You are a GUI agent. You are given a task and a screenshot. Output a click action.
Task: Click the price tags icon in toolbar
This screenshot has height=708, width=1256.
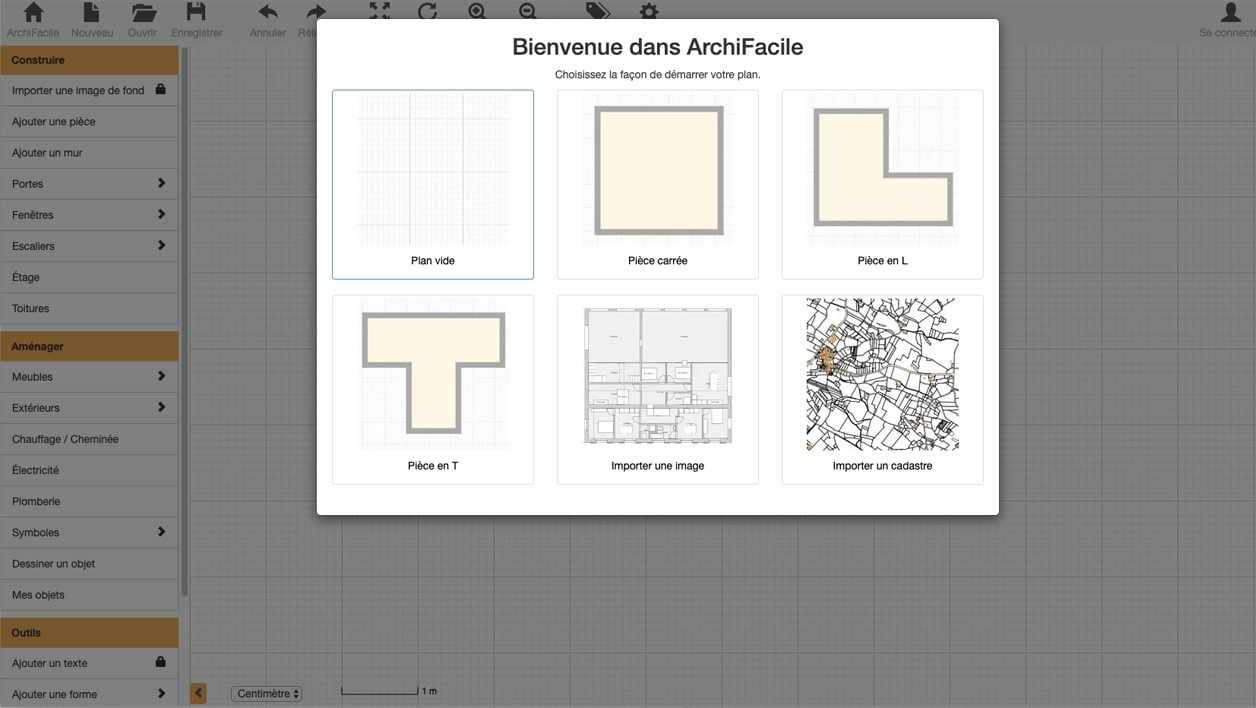(x=597, y=11)
